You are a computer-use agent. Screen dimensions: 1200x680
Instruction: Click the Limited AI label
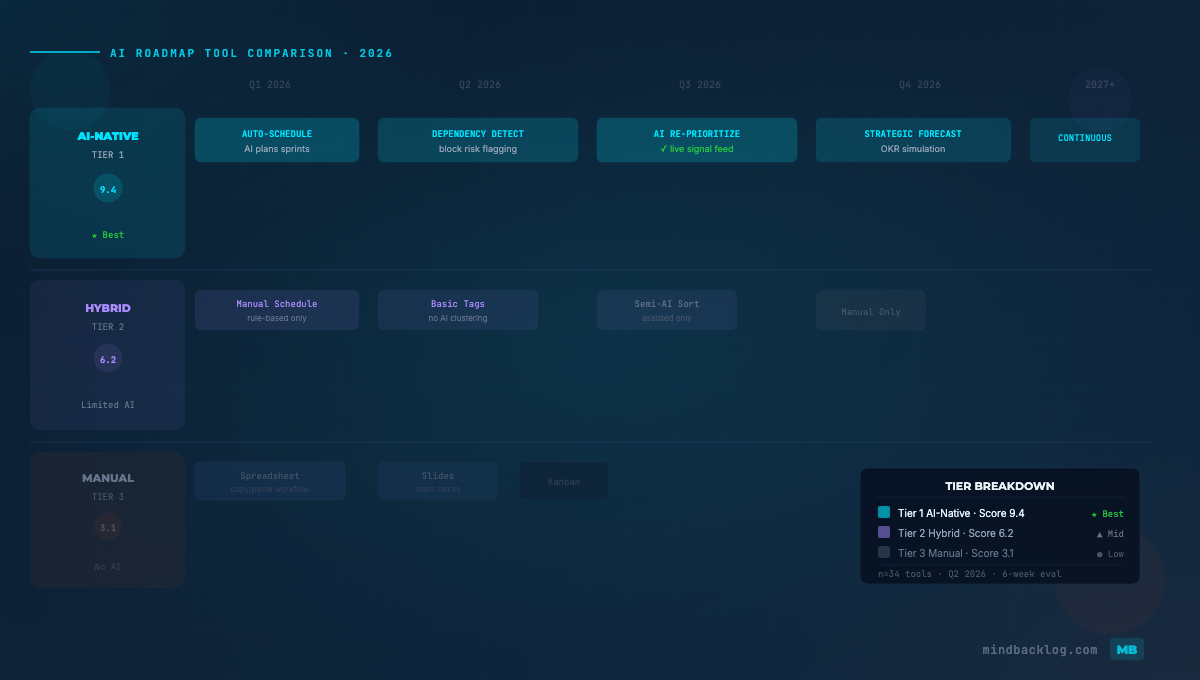[x=108, y=405]
